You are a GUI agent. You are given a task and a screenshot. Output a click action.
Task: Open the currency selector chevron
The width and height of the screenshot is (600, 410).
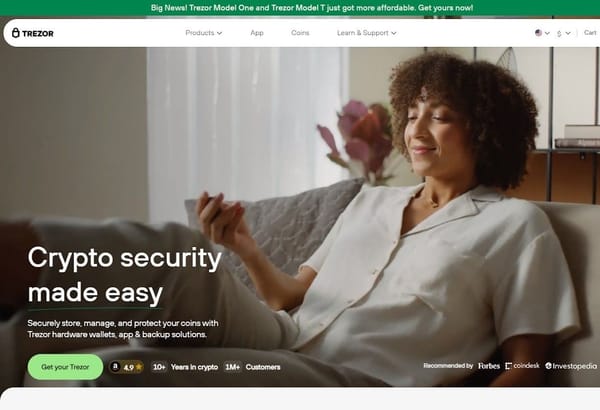click(568, 33)
